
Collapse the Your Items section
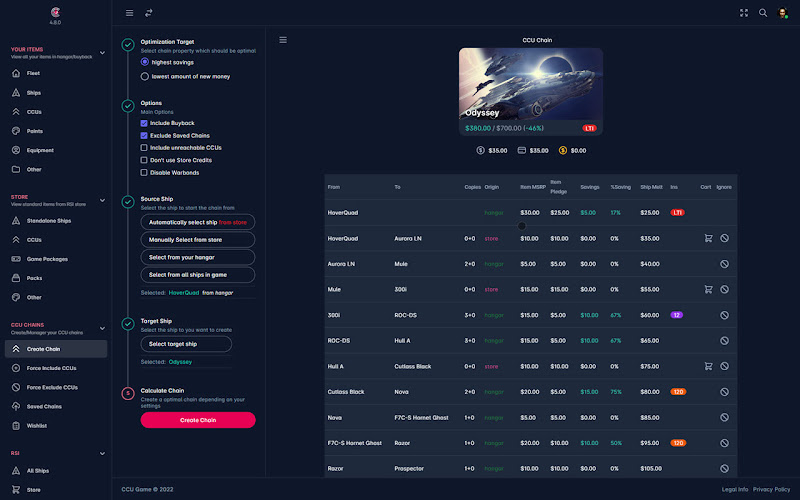coord(102,53)
